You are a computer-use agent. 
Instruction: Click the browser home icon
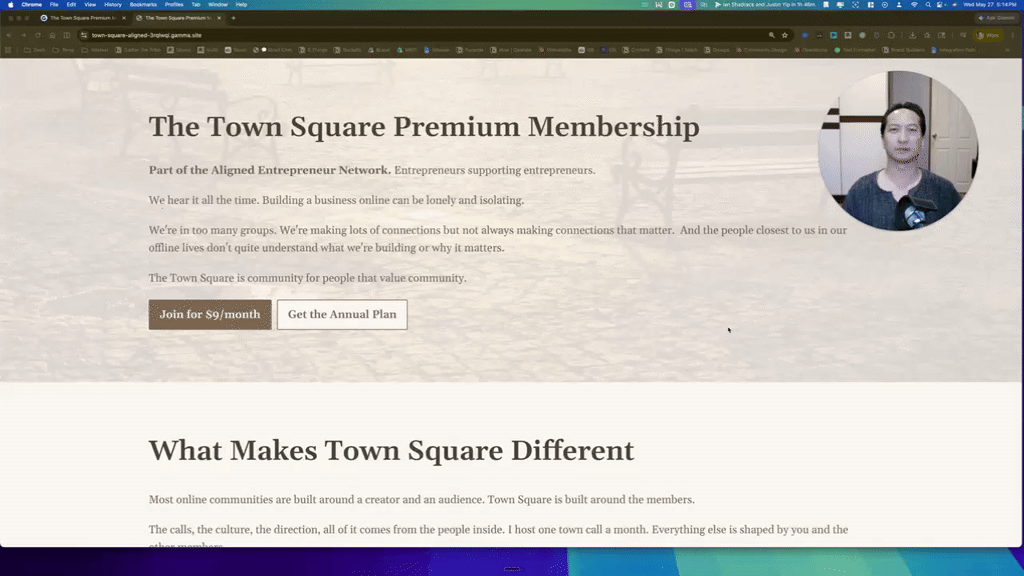52,35
